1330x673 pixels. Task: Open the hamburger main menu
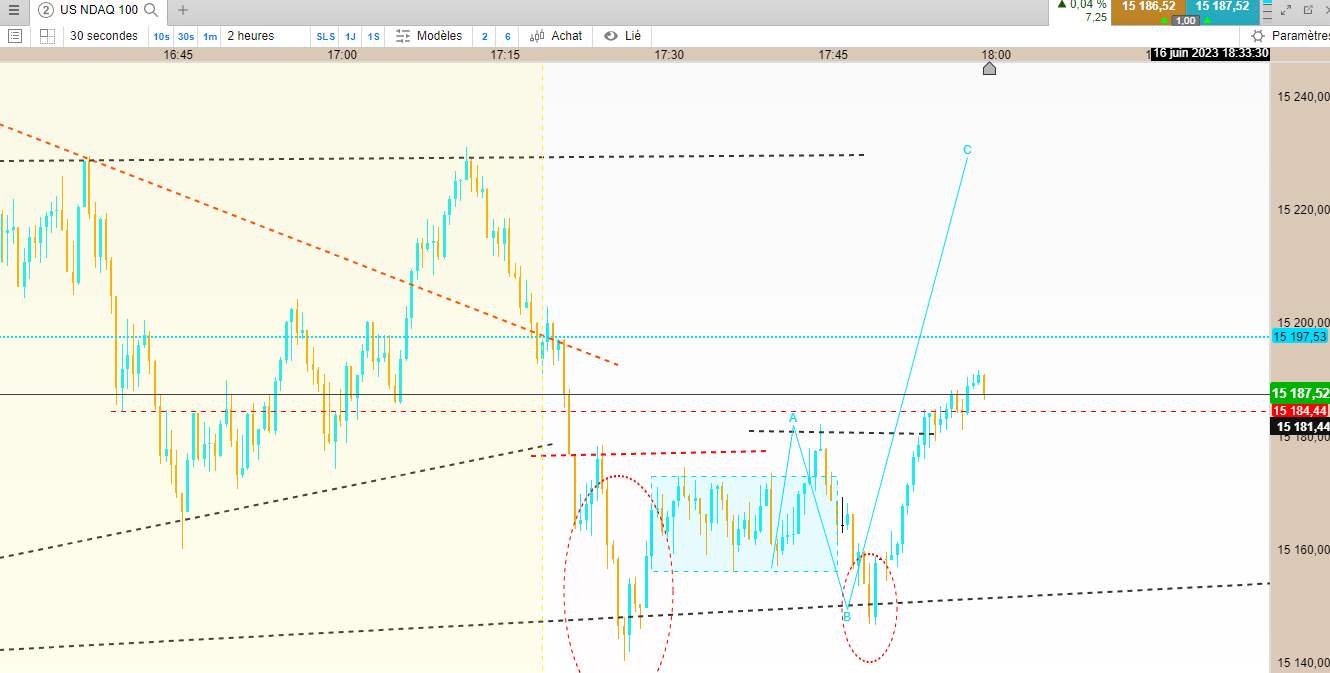pos(14,10)
